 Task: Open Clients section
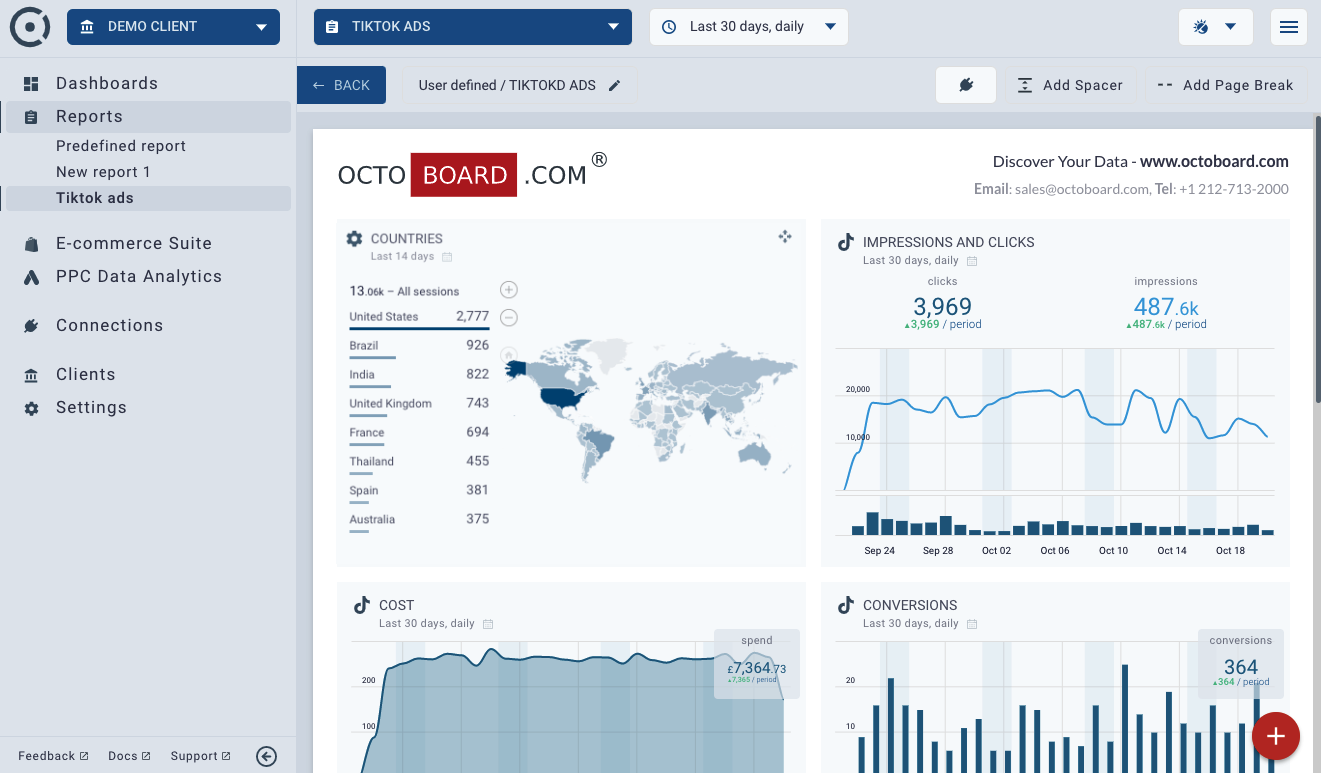pyautogui.click(x=85, y=374)
